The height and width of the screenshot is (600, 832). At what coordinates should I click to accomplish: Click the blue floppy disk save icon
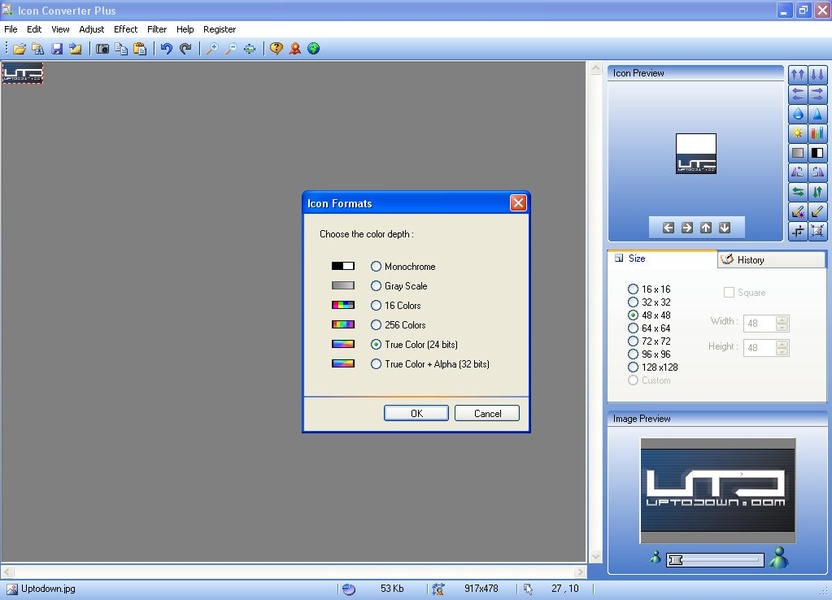tap(57, 48)
